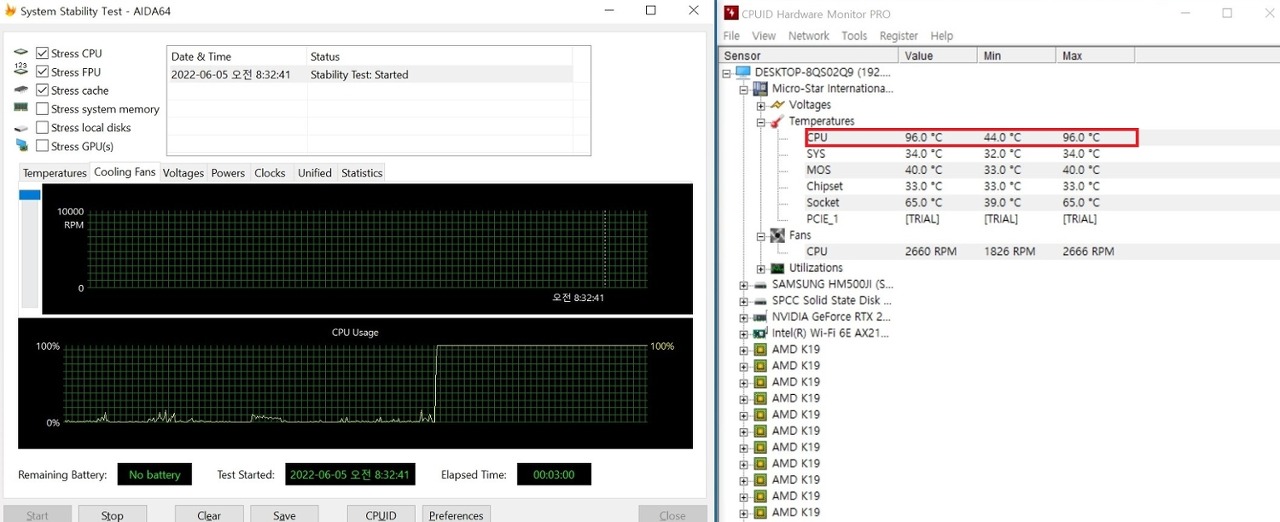
Task: Click the RAM module icon beside Stress system memory
Action: coord(21,108)
